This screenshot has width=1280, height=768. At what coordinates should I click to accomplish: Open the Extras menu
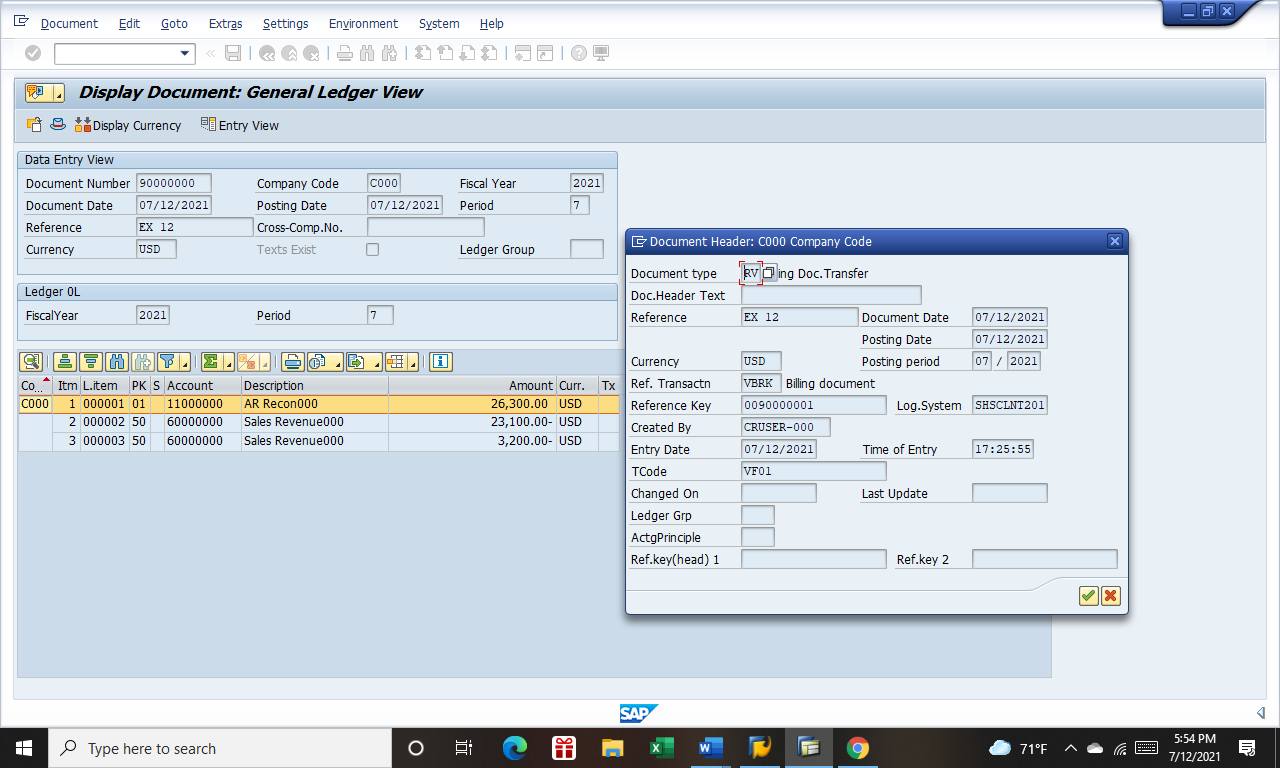(x=225, y=23)
